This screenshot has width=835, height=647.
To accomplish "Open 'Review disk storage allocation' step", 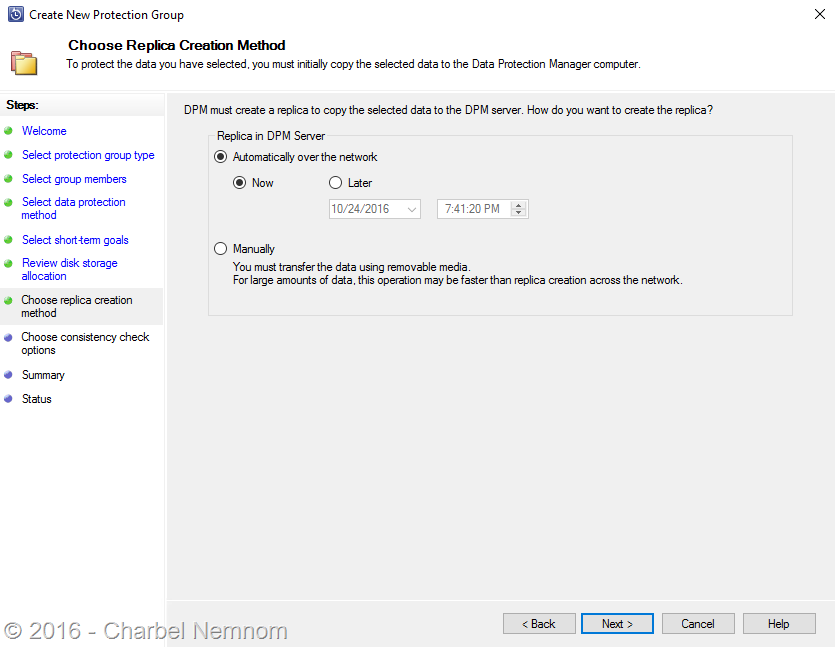I will pyautogui.click(x=70, y=269).
